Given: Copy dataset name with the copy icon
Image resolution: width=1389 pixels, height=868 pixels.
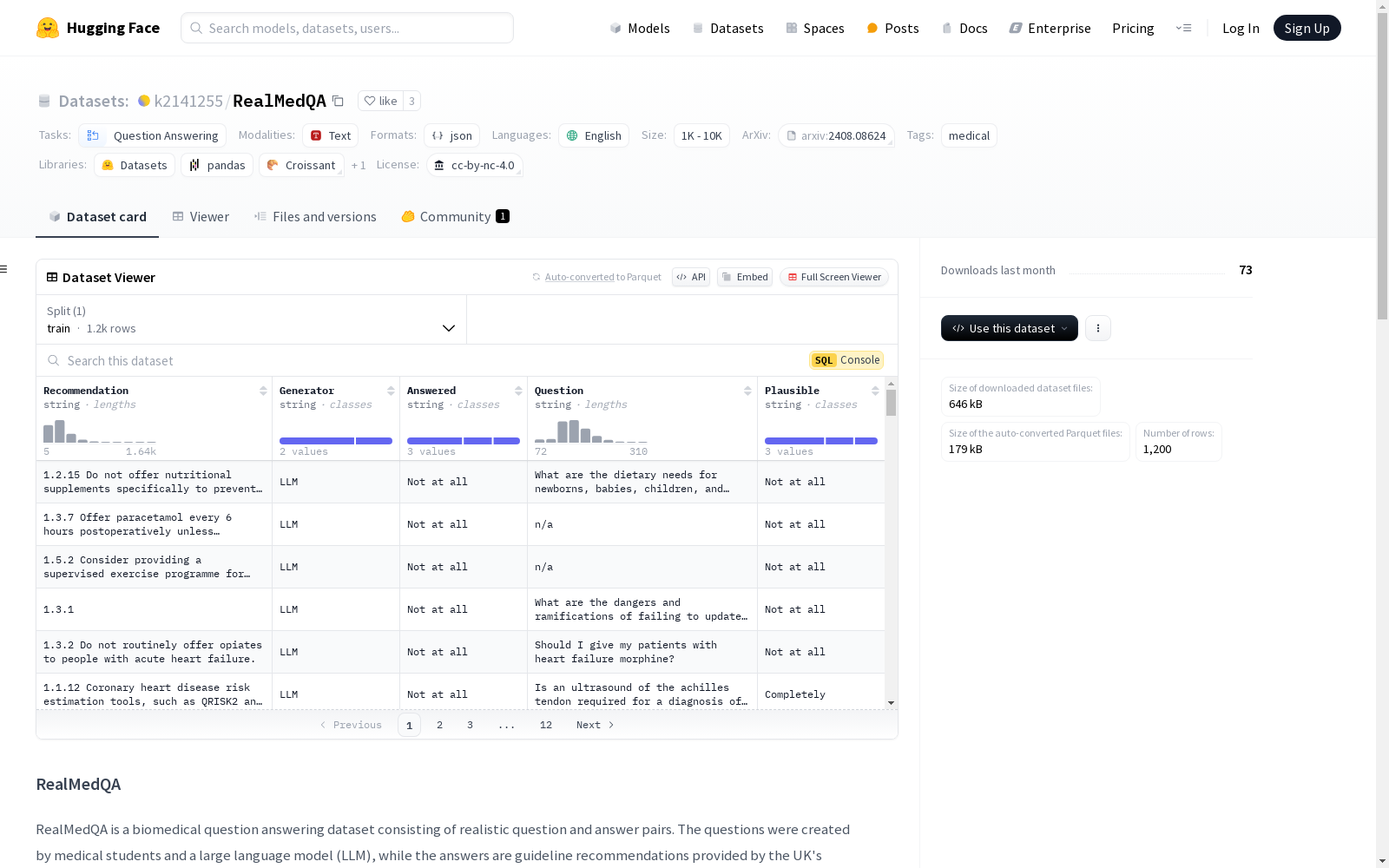Looking at the screenshot, I should pyautogui.click(x=339, y=101).
